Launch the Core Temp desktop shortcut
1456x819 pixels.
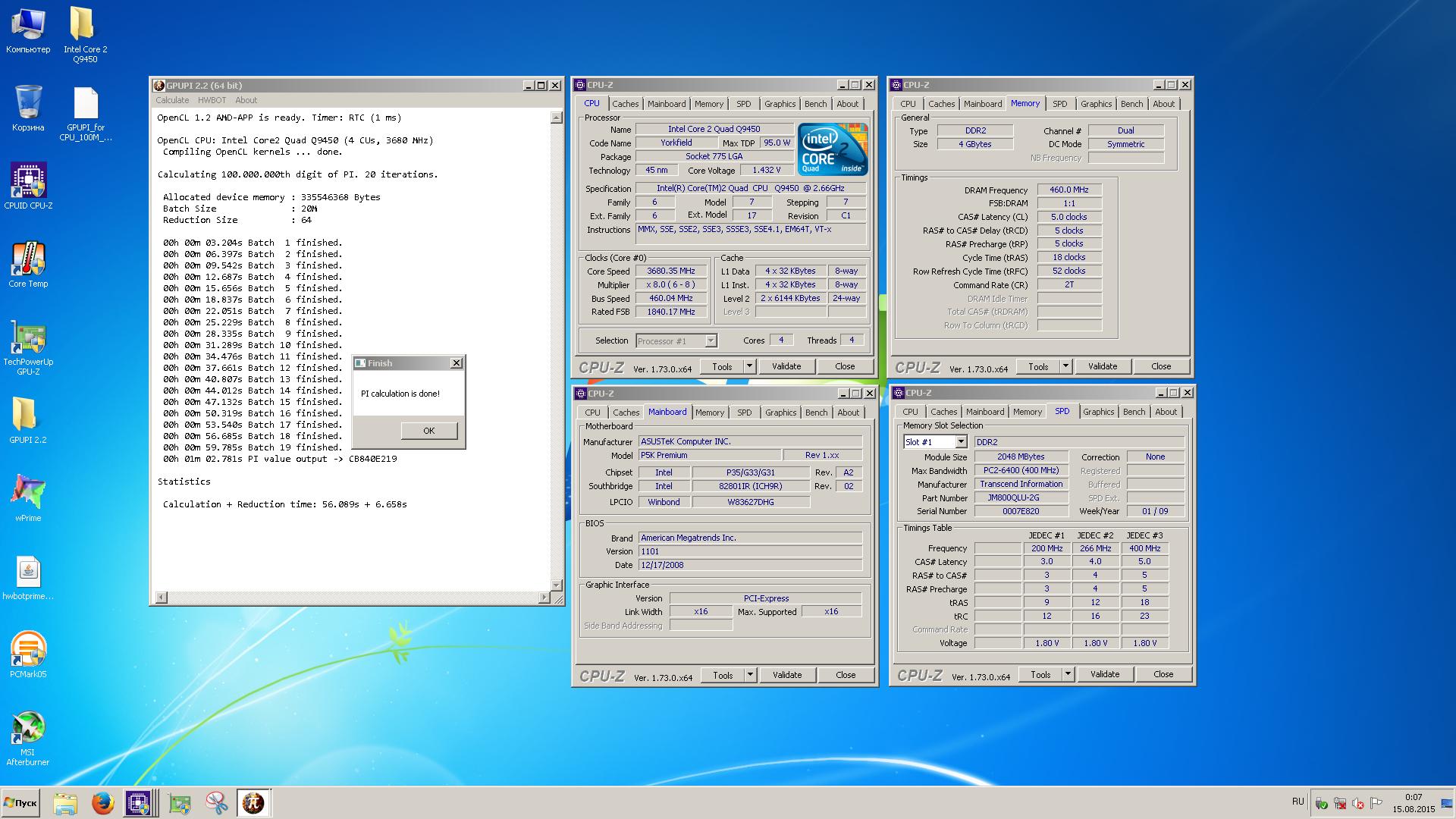pos(28,265)
